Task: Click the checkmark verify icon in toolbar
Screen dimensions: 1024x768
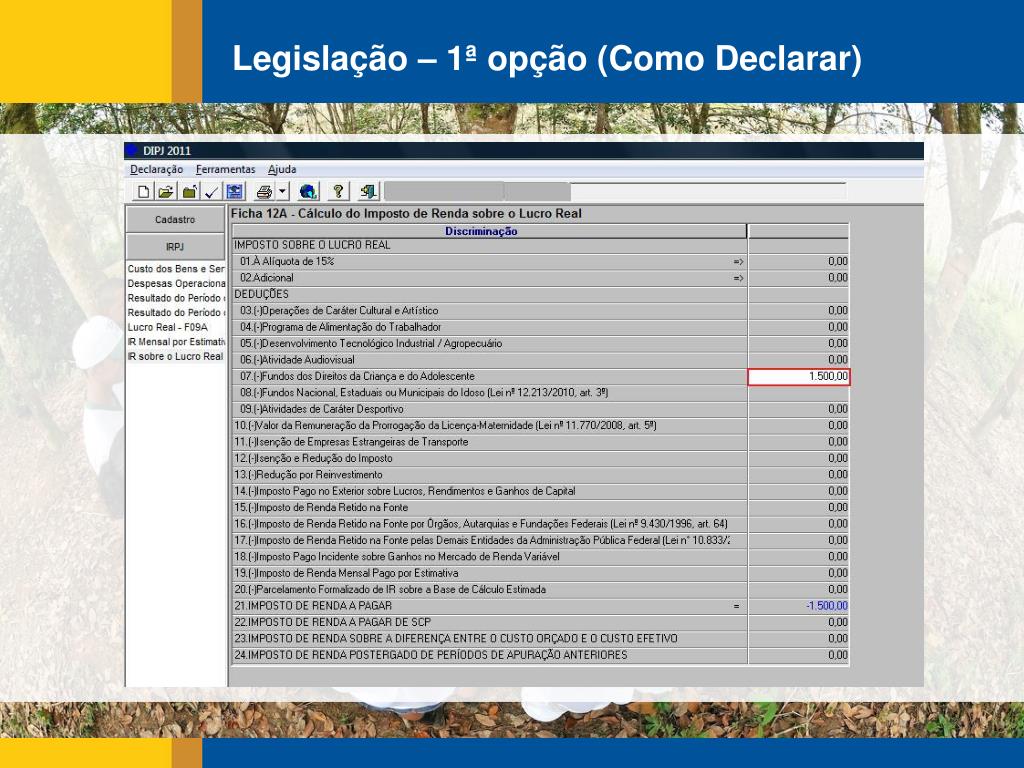Action: (x=211, y=191)
